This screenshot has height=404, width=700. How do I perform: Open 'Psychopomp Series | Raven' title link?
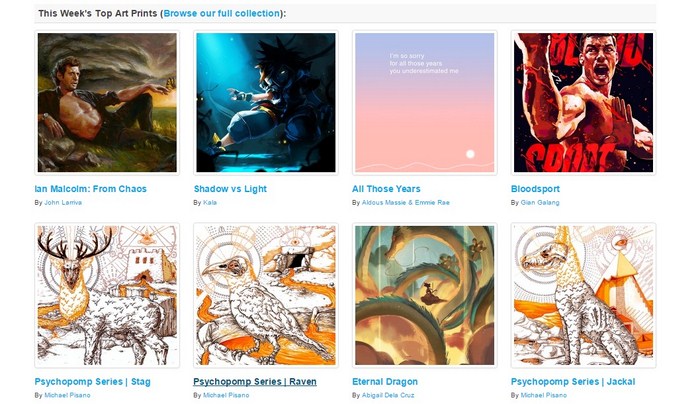(x=255, y=382)
